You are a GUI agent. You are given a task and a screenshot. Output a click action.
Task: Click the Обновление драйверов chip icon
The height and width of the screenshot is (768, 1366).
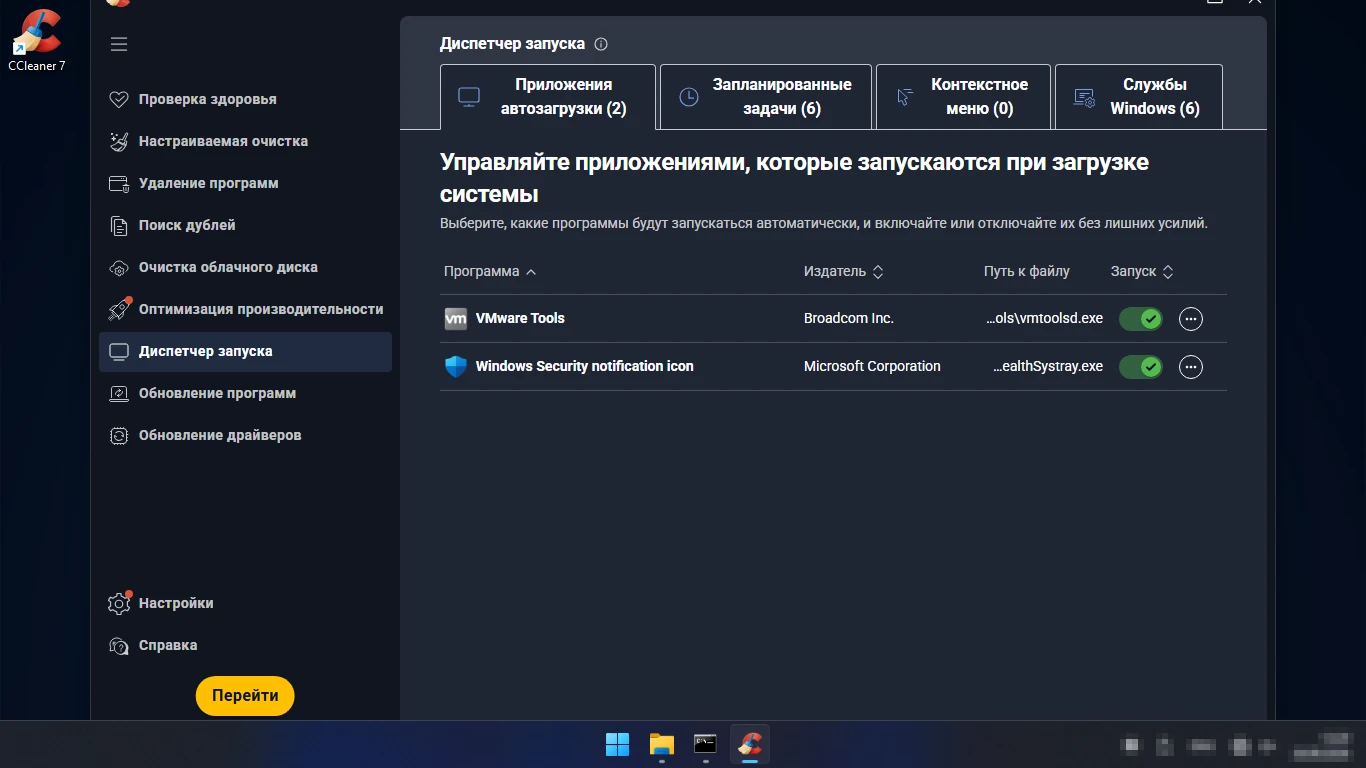pos(119,435)
